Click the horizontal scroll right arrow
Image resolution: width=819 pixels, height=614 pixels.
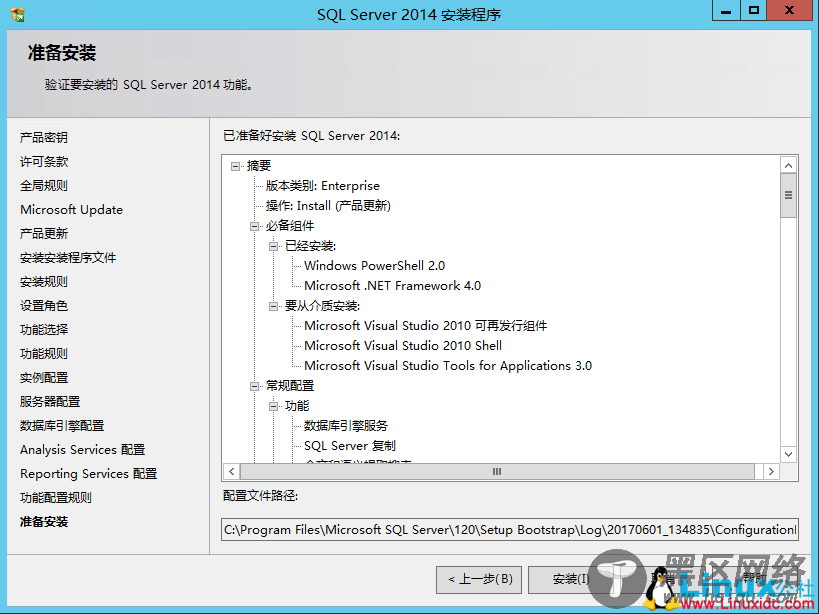pyautogui.click(x=771, y=471)
